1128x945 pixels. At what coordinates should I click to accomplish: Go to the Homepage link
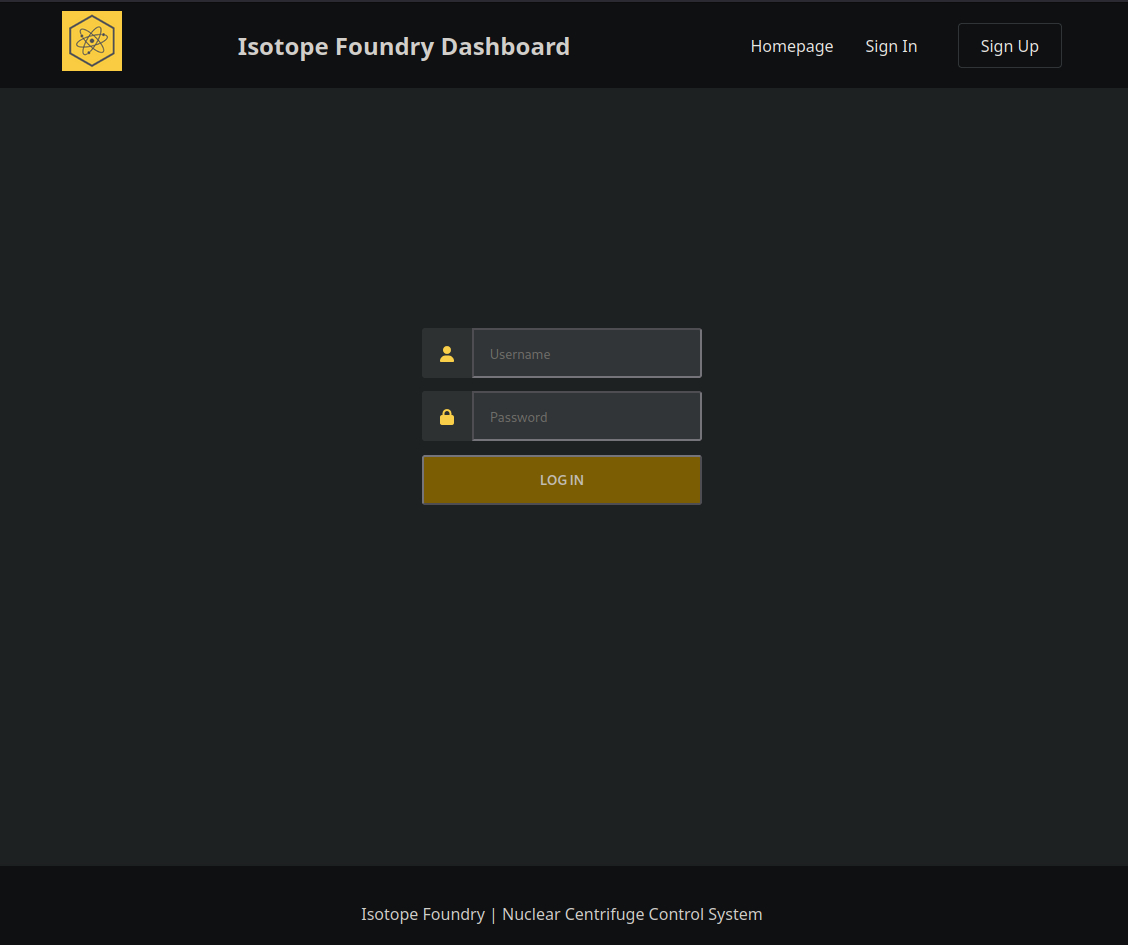point(791,46)
